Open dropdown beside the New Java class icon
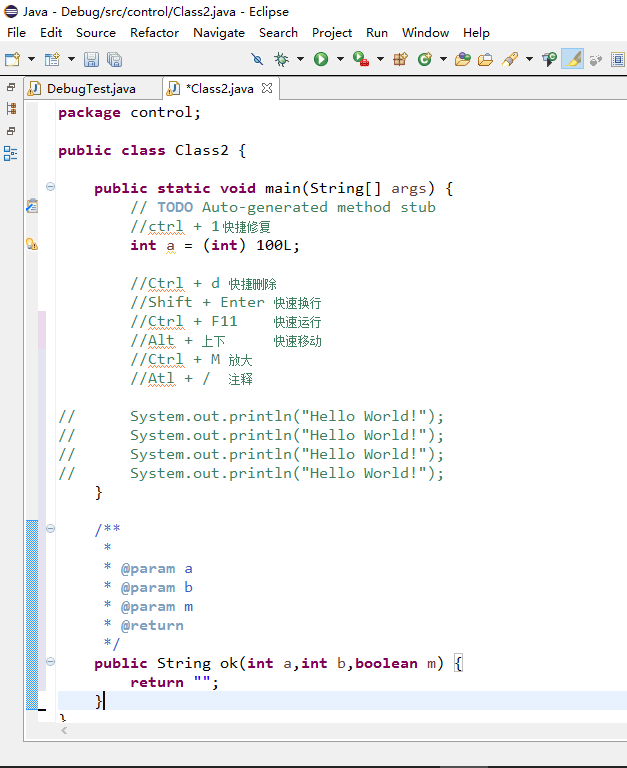This screenshot has height=768, width=627. pos(71,59)
